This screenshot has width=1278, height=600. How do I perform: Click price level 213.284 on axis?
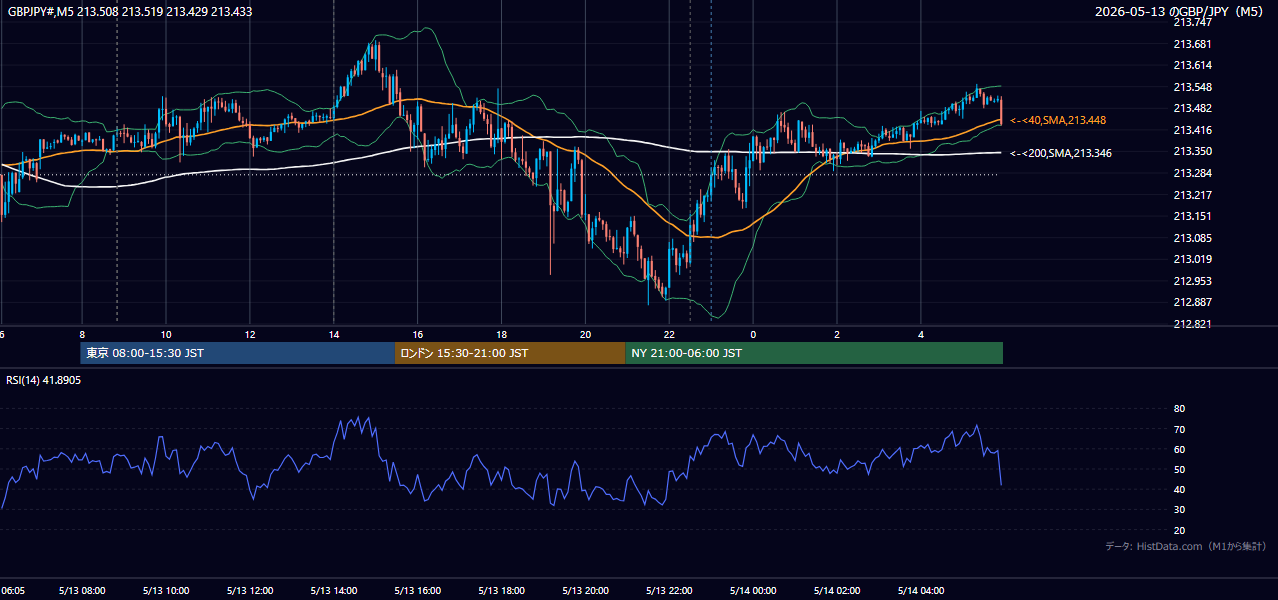[x=1192, y=173]
